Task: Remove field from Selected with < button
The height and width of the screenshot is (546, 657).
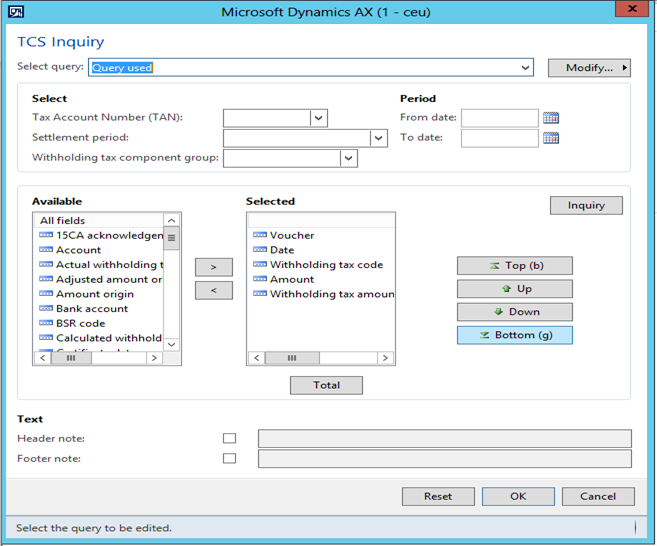Action: (x=214, y=290)
